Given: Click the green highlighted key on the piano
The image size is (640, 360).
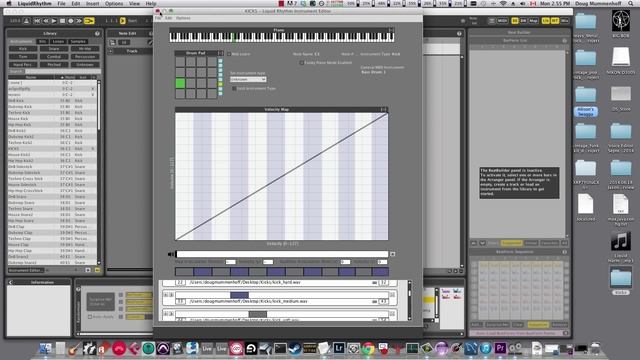Looking at the screenshot, I should pyautogui.click(x=234, y=38).
